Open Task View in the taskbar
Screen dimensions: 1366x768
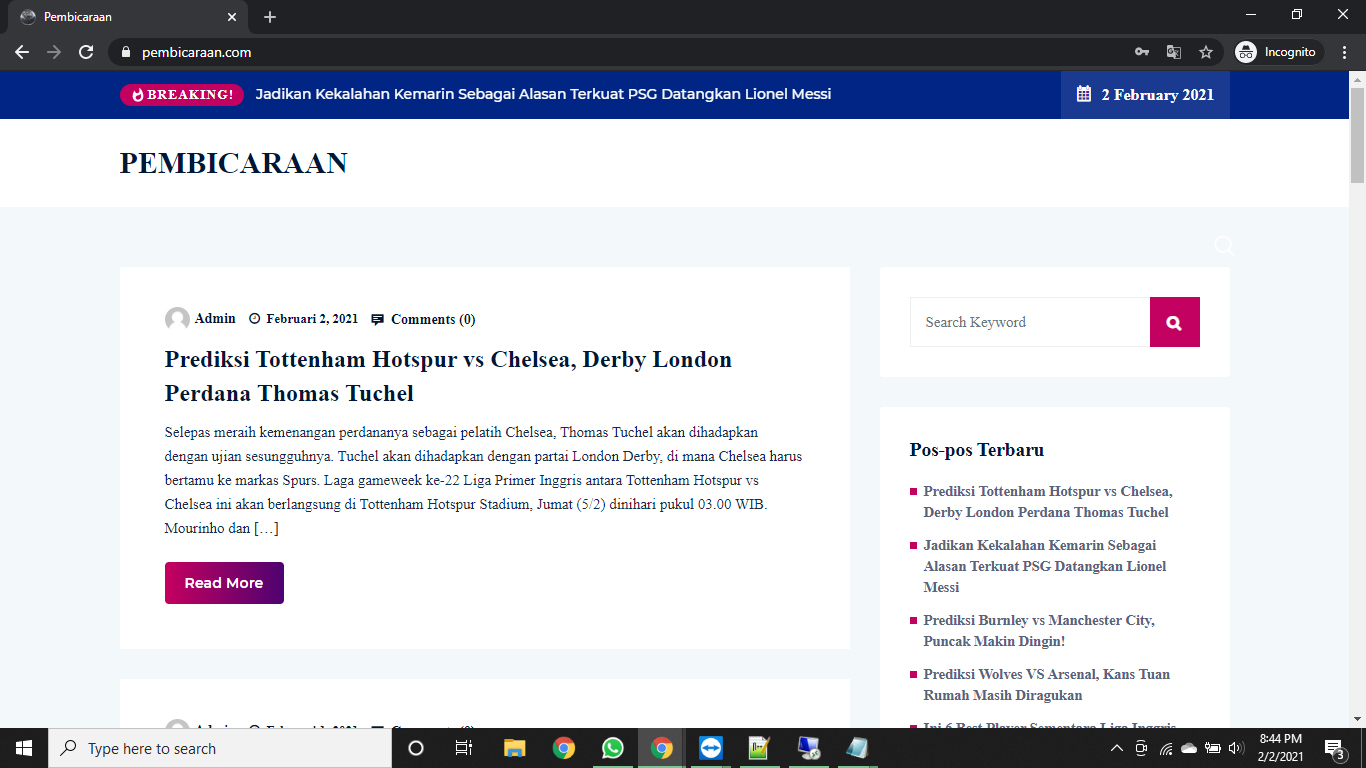pyautogui.click(x=464, y=748)
